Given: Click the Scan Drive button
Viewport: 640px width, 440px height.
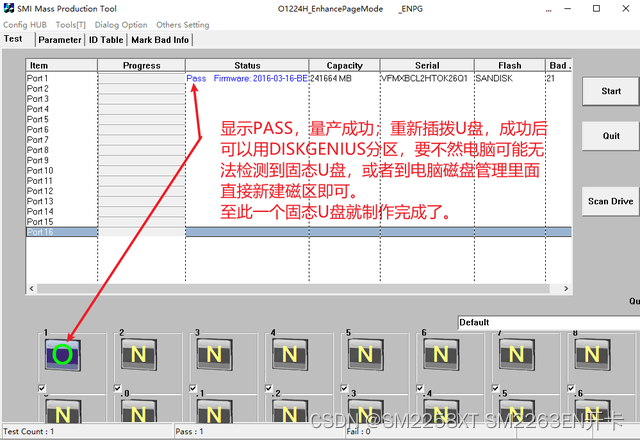Looking at the screenshot, I should coord(611,201).
